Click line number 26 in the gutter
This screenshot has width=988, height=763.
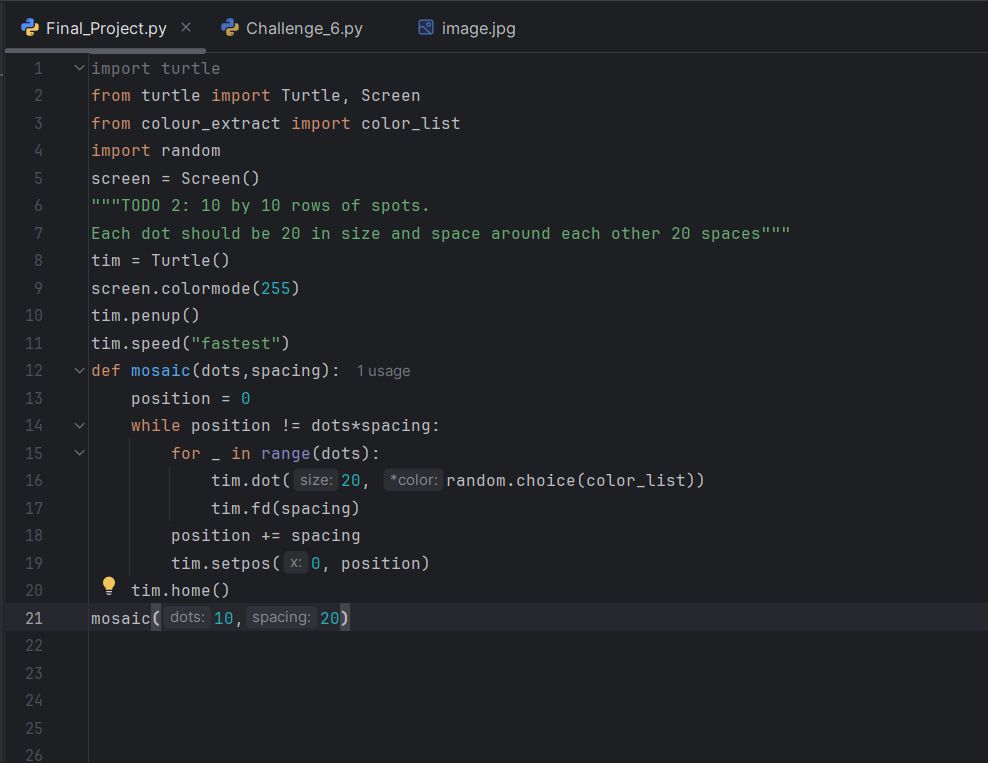click(34, 755)
